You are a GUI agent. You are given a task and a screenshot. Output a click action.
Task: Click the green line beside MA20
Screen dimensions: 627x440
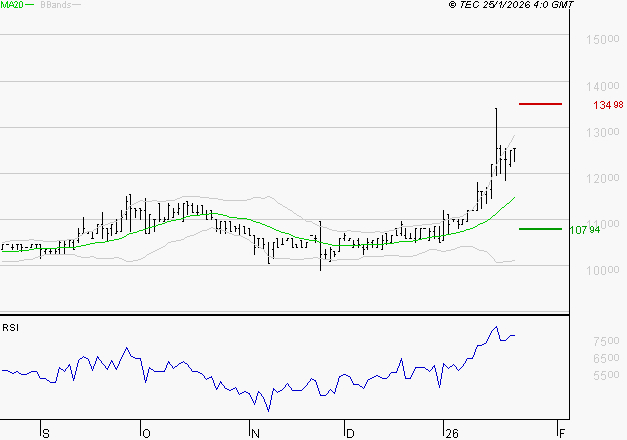pyautogui.click(x=30, y=5)
